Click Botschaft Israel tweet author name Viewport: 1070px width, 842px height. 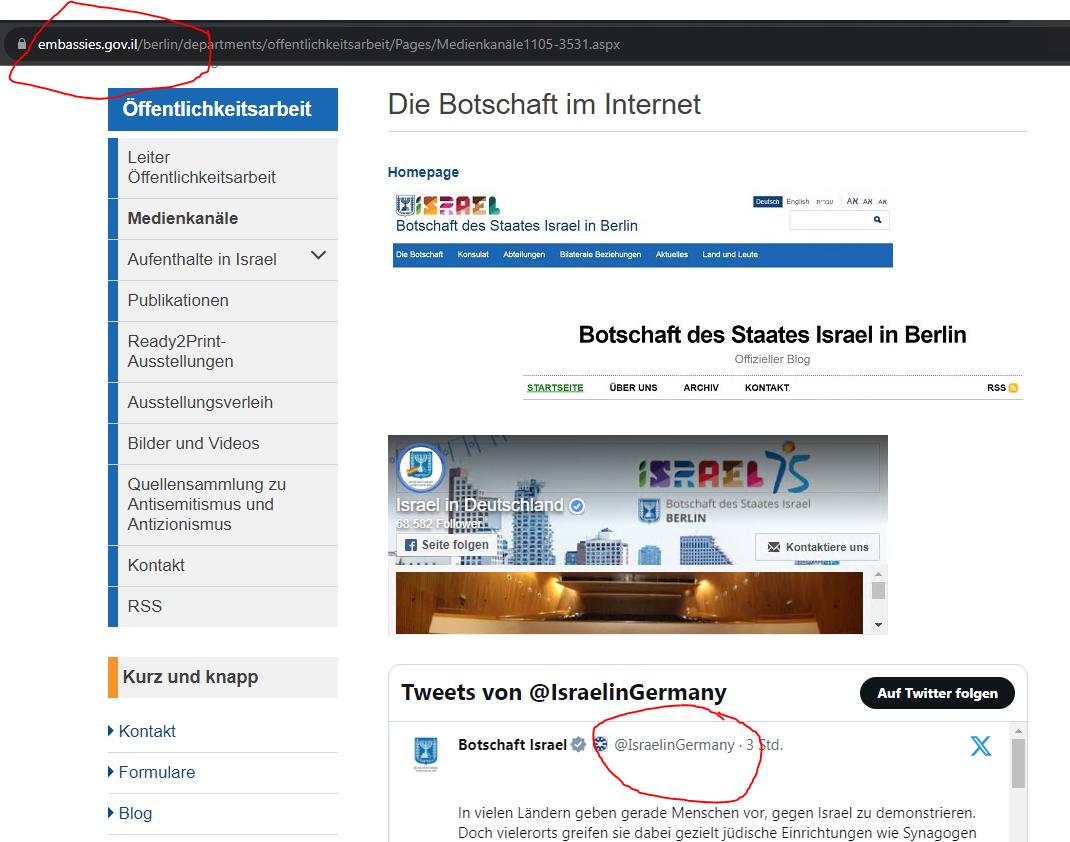pyautogui.click(x=512, y=745)
